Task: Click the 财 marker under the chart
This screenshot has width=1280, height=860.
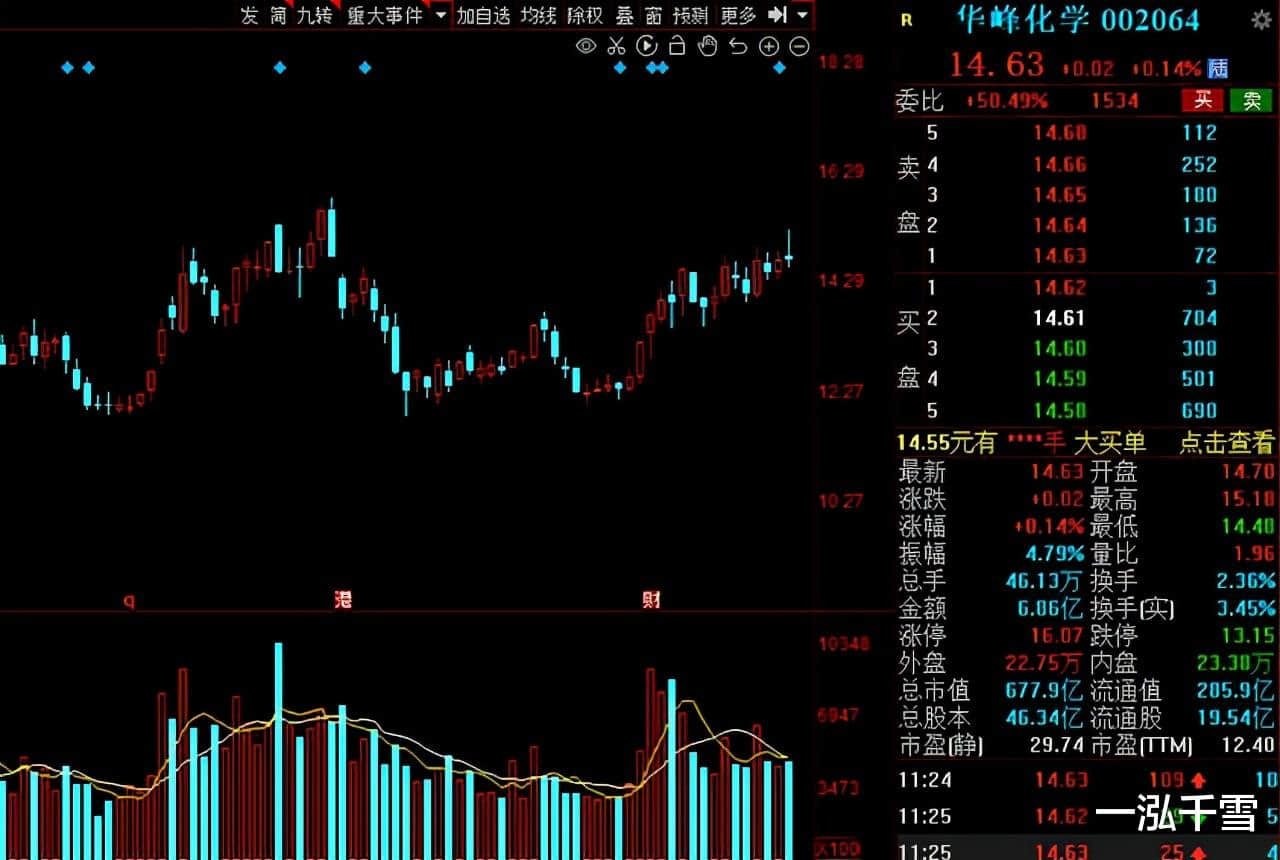Action: click(x=651, y=600)
